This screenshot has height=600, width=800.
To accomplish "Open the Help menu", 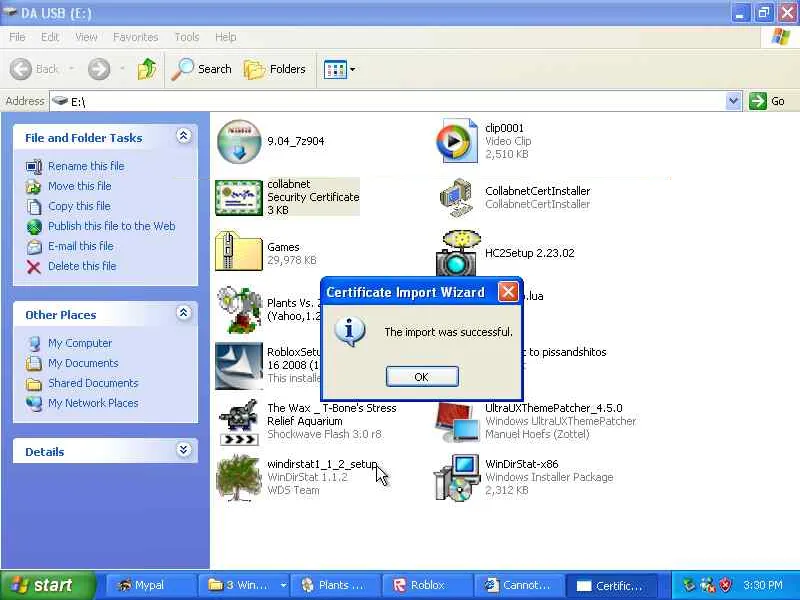I will [225, 37].
